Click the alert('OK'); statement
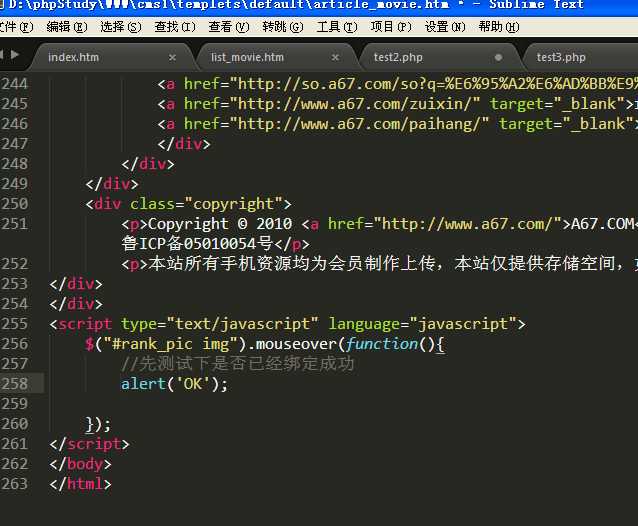The image size is (638, 526). [175, 384]
